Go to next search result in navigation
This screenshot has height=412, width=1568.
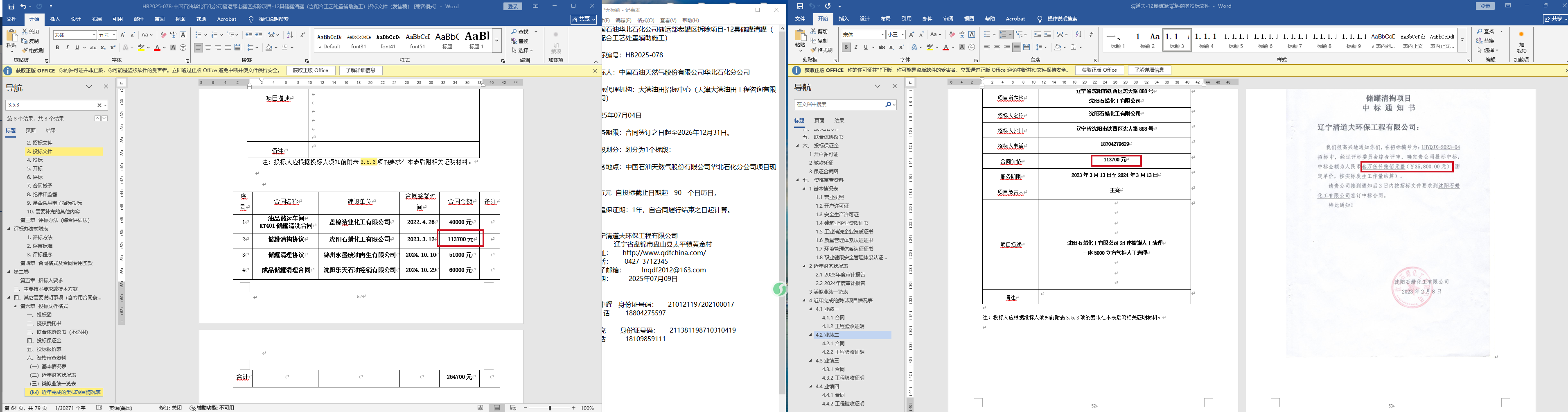[x=104, y=118]
